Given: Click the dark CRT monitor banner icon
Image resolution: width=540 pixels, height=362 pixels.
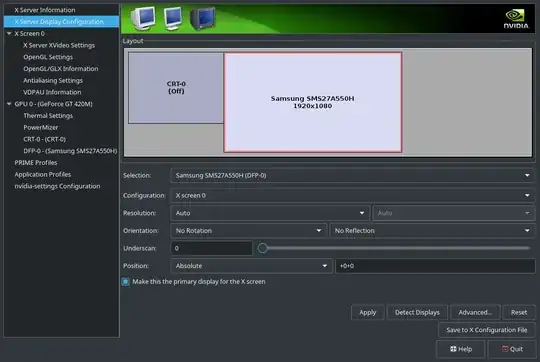Looking at the screenshot, I should [x=202, y=18].
